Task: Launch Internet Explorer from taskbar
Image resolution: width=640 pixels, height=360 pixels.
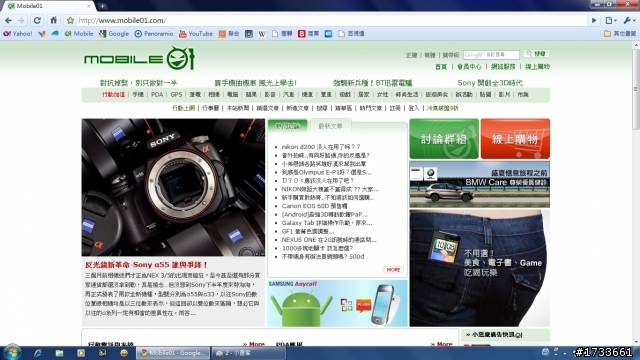Action: (x=38, y=353)
